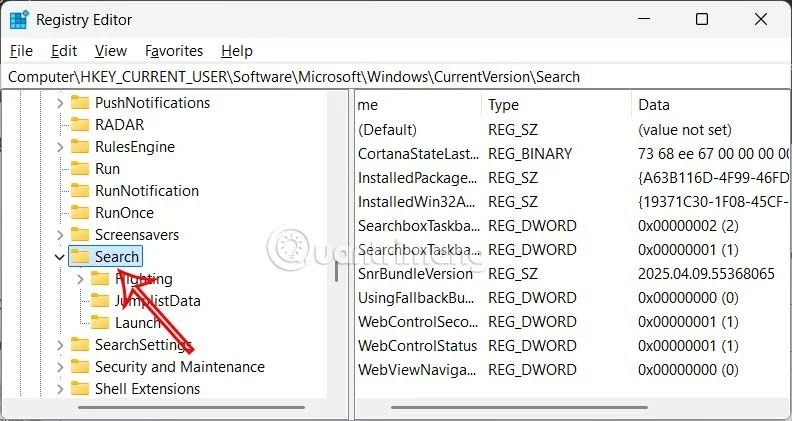Click the 0x00000002 (2) data cell

coord(688,226)
